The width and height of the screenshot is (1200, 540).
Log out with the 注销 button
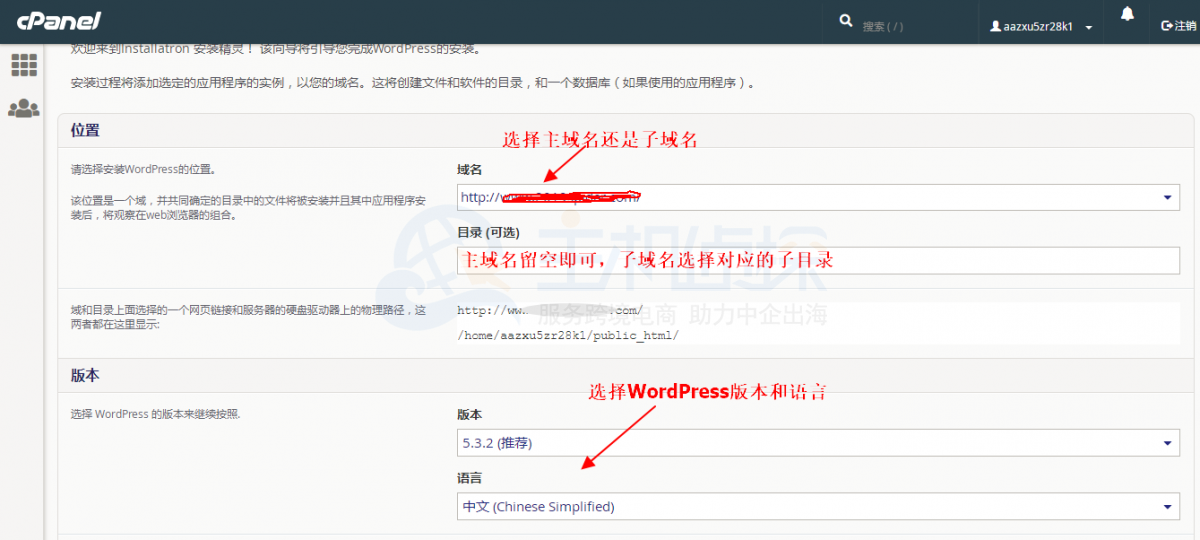click(x=1178, y=26)
